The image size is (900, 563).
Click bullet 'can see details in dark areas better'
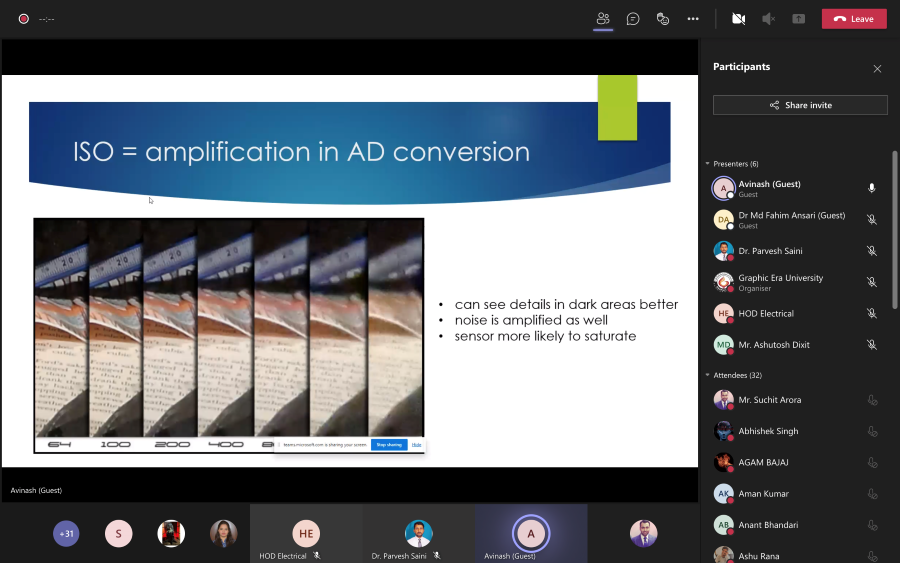(x=567, y=304)
